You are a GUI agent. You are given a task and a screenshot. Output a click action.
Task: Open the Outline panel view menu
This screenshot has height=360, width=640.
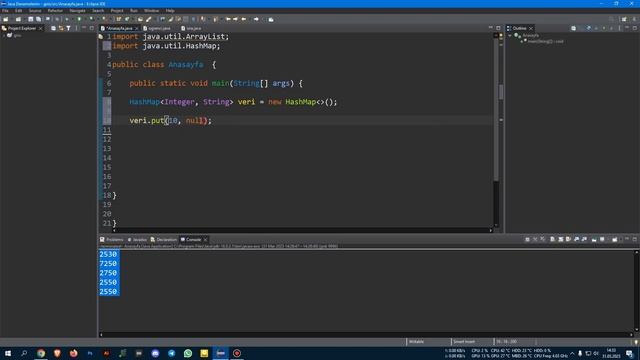click(x=619, y=28)
